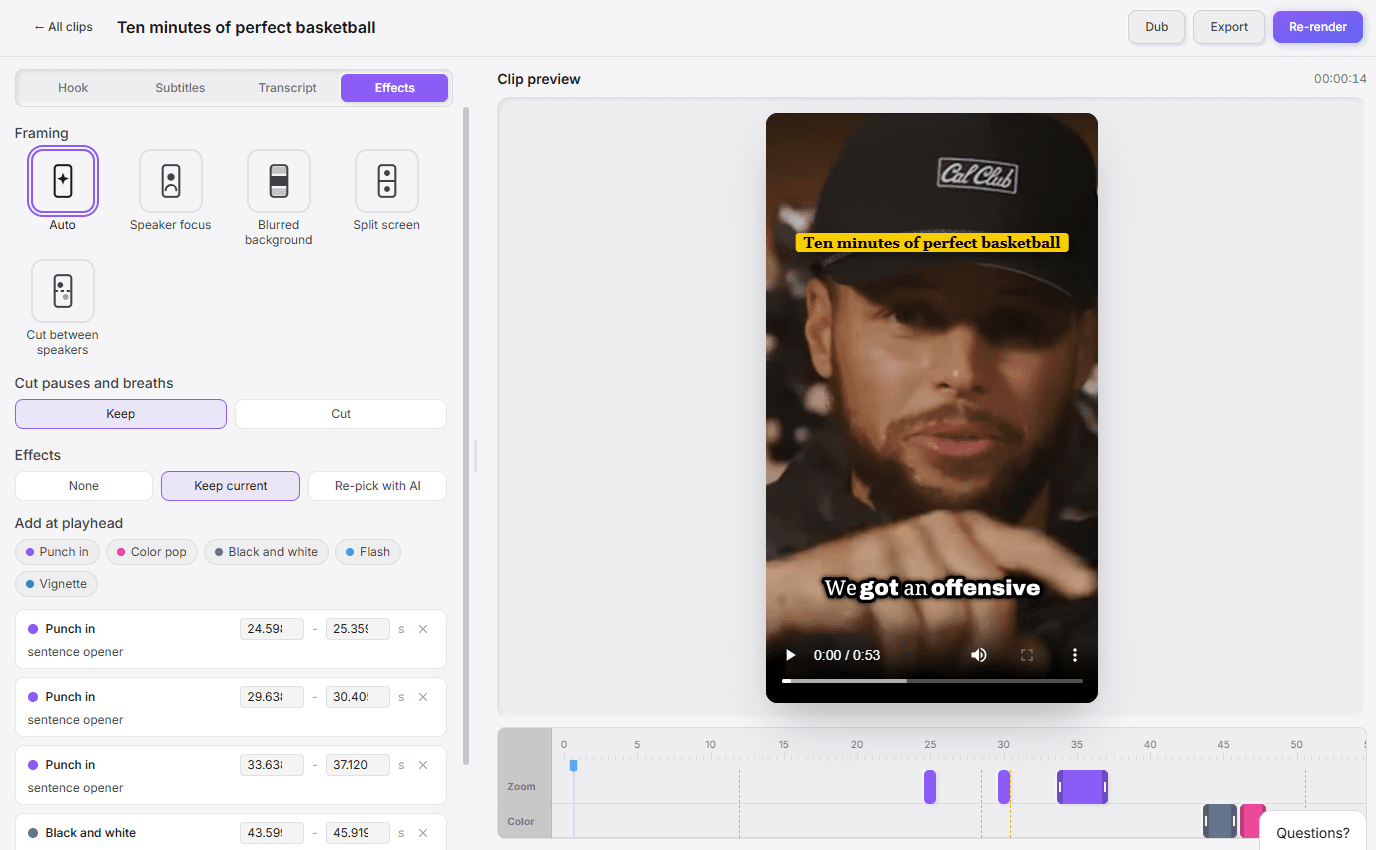
Task: Choose Cut between speakers framing icon
Action: point(63,291)
